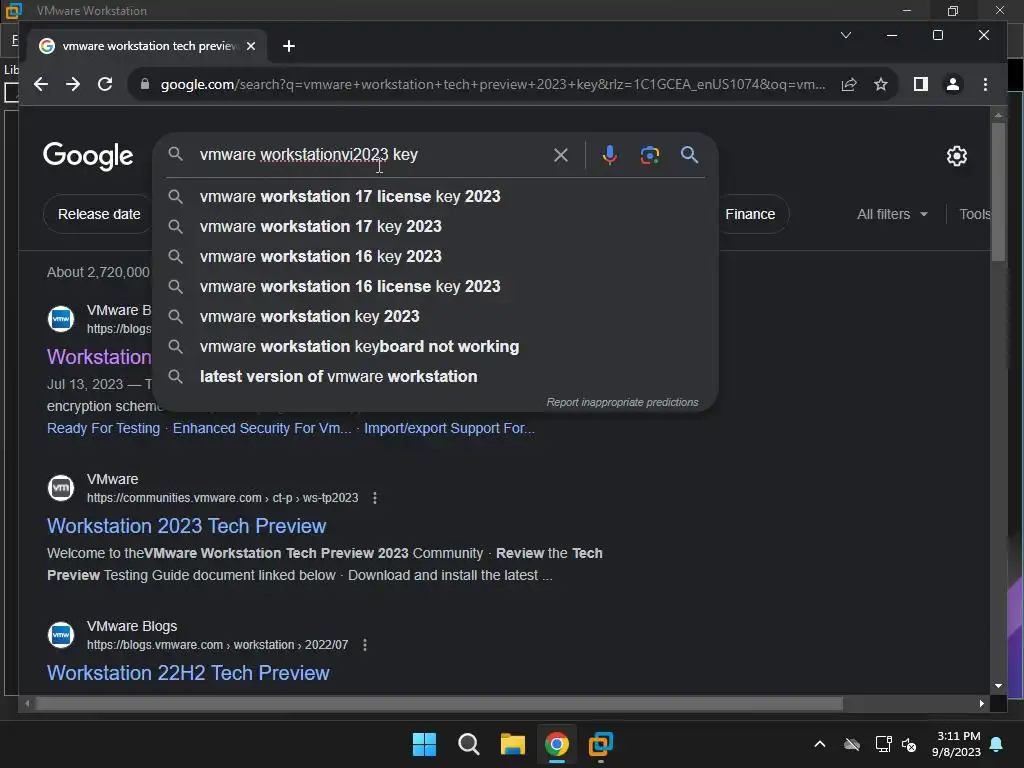Click the VMware Workstation taskbar icon

click(x=600, y=744)
